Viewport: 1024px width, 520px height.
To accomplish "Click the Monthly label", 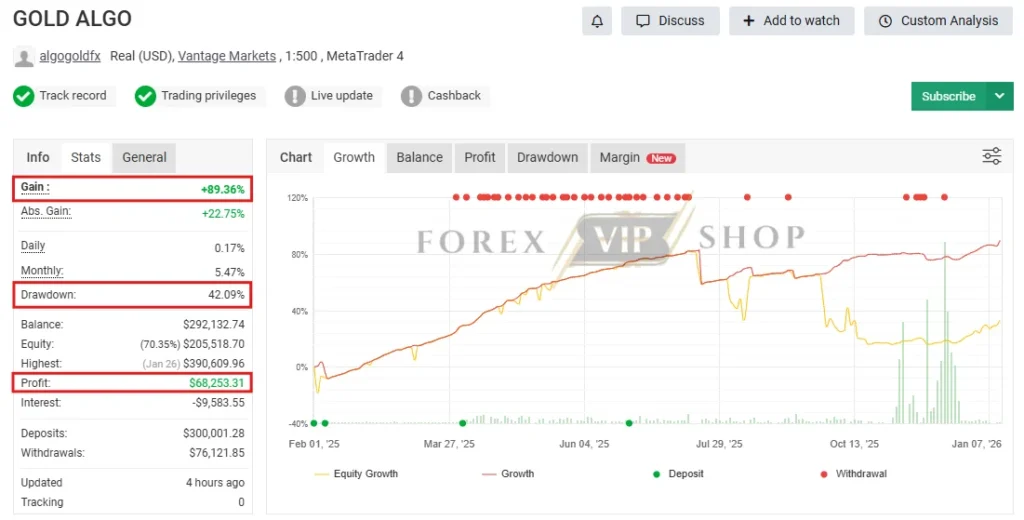I will (x=42, y=270).
